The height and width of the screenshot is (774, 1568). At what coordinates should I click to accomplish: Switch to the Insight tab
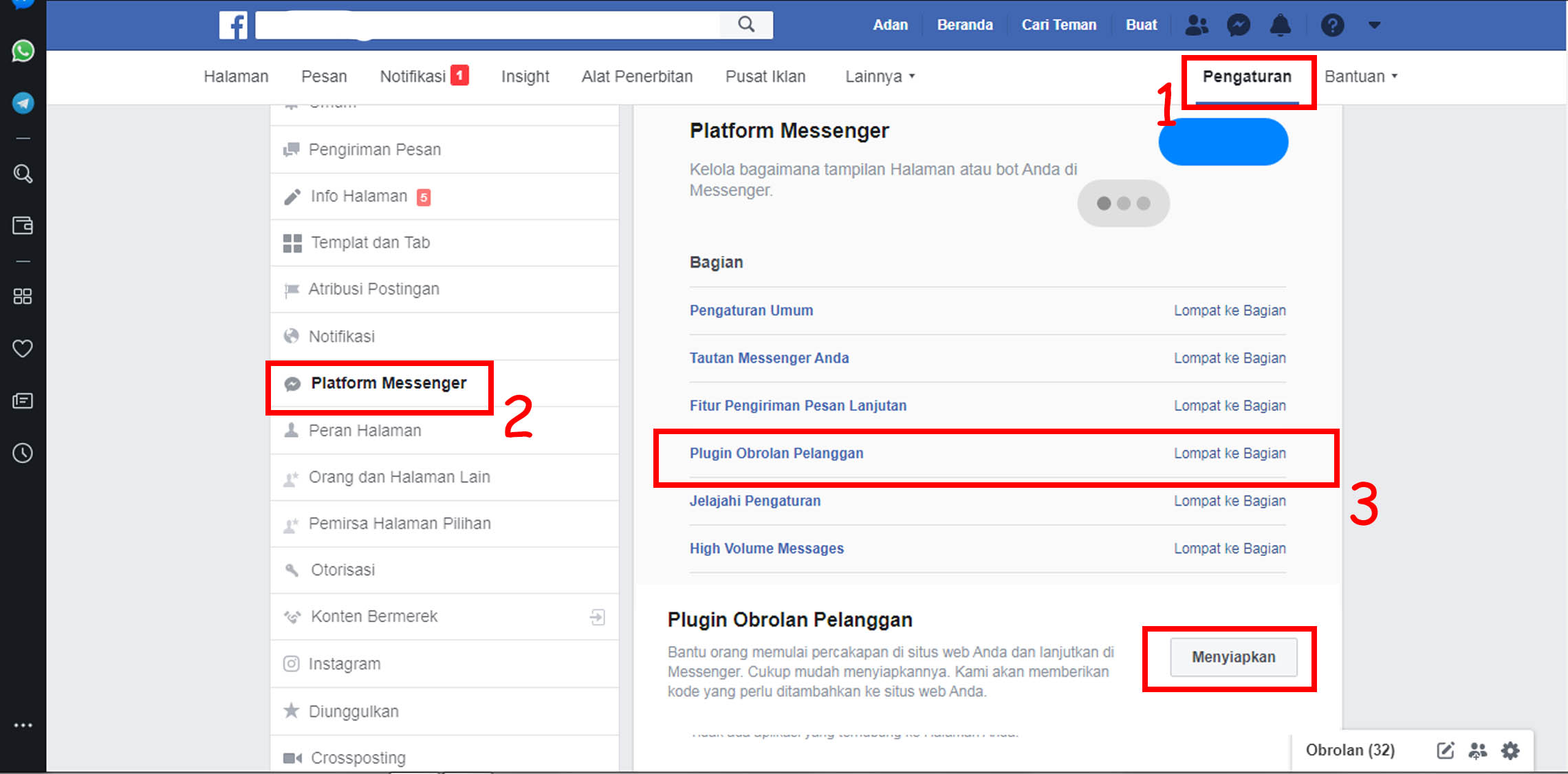tap(525, 76)
